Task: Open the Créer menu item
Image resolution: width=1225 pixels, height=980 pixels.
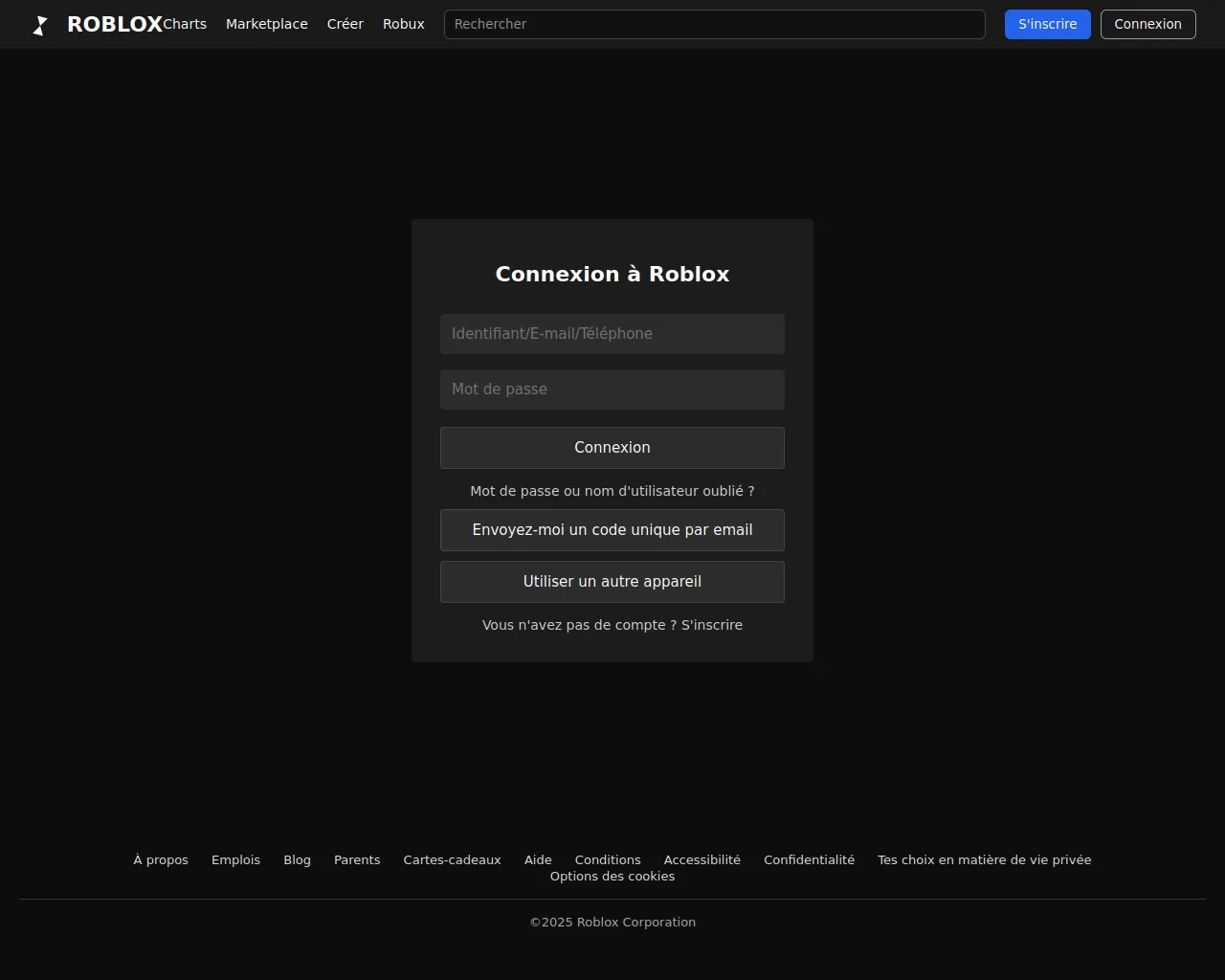Action: [x=345, y=24]
